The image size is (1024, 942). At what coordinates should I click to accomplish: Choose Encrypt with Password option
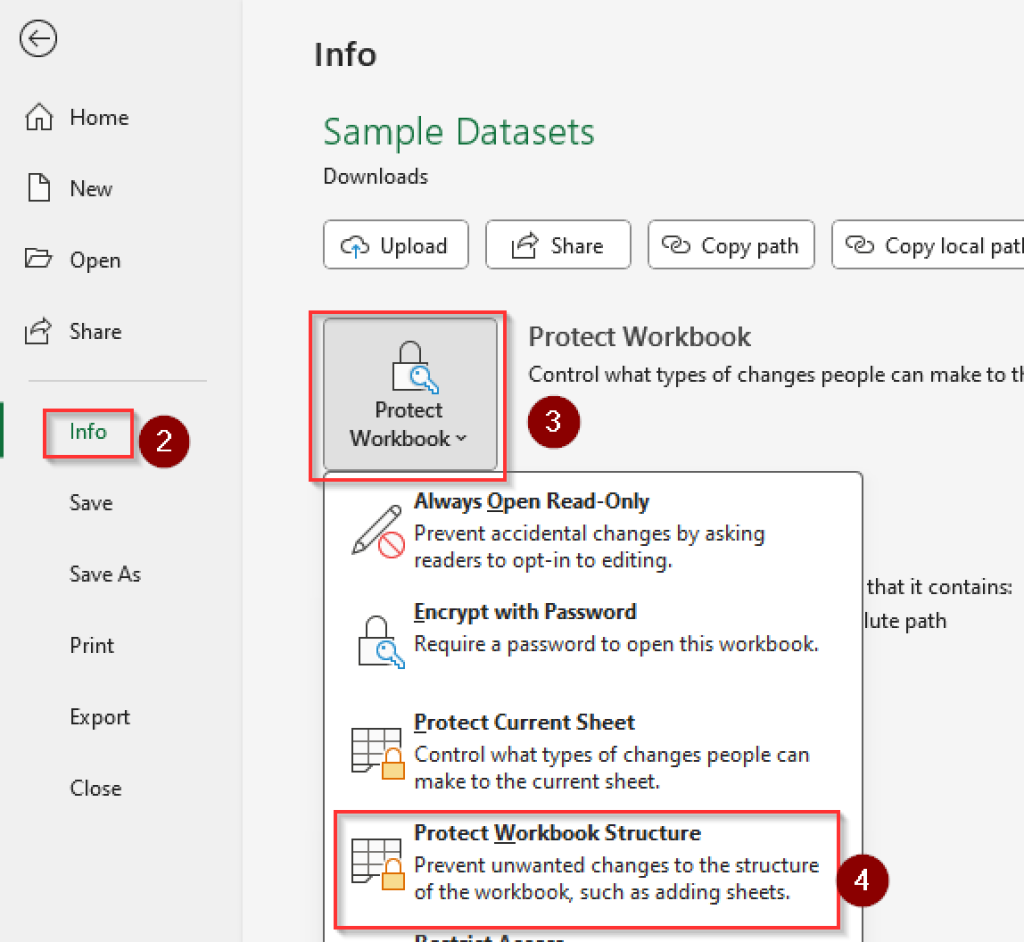pos(525,611)
